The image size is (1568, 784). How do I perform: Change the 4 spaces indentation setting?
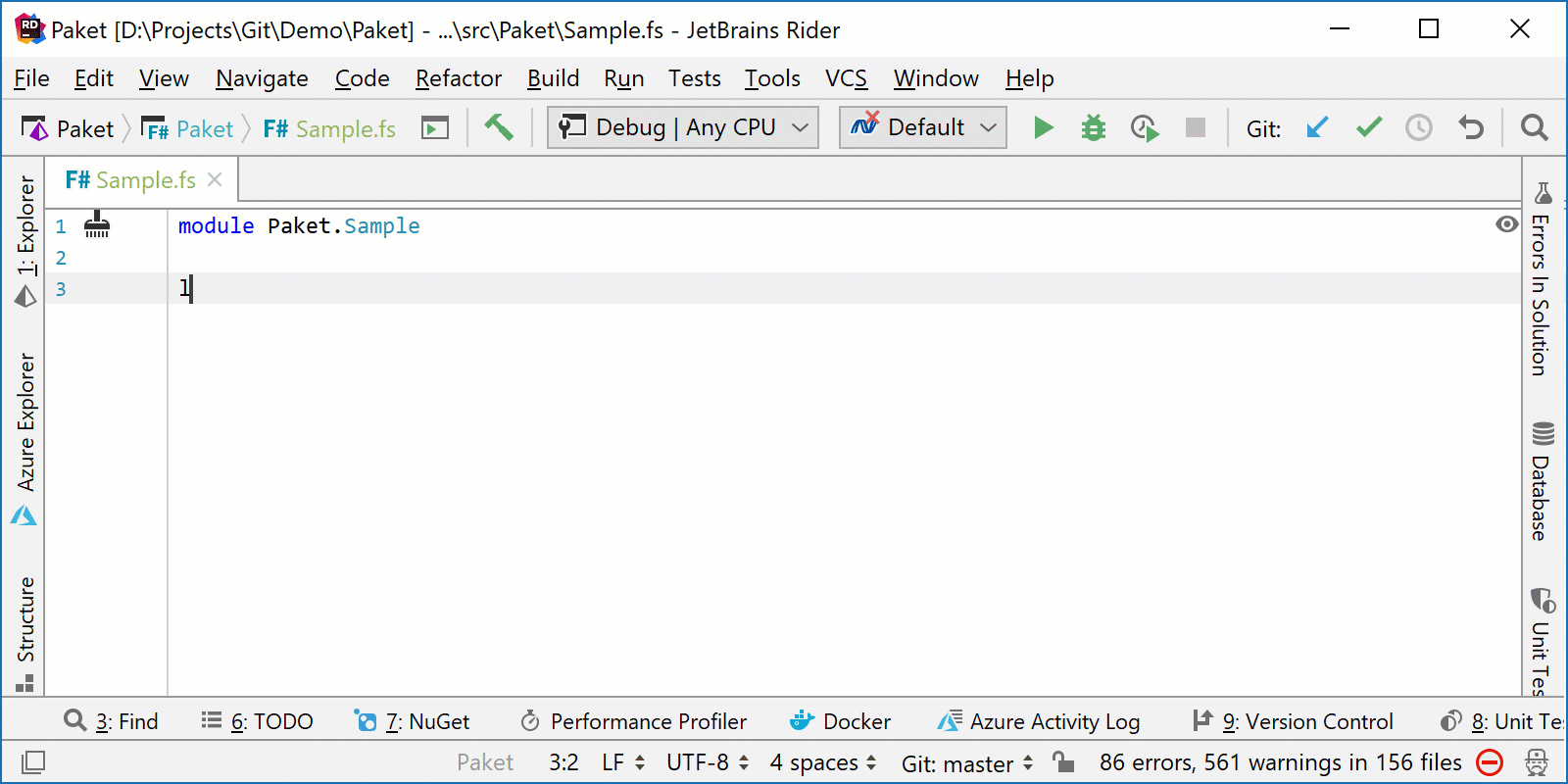point(823,762)
